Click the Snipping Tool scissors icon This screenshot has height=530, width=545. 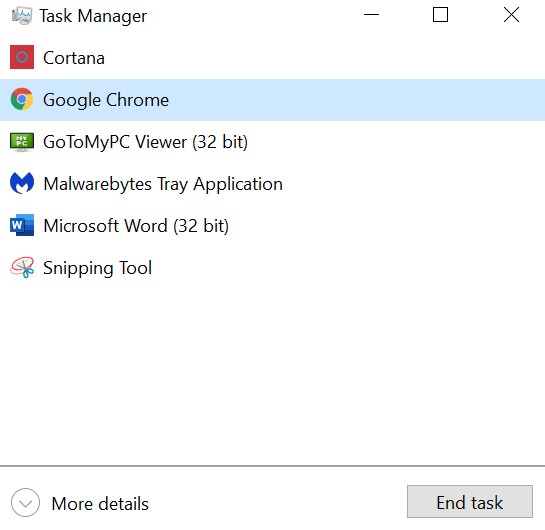coord(22,267)
